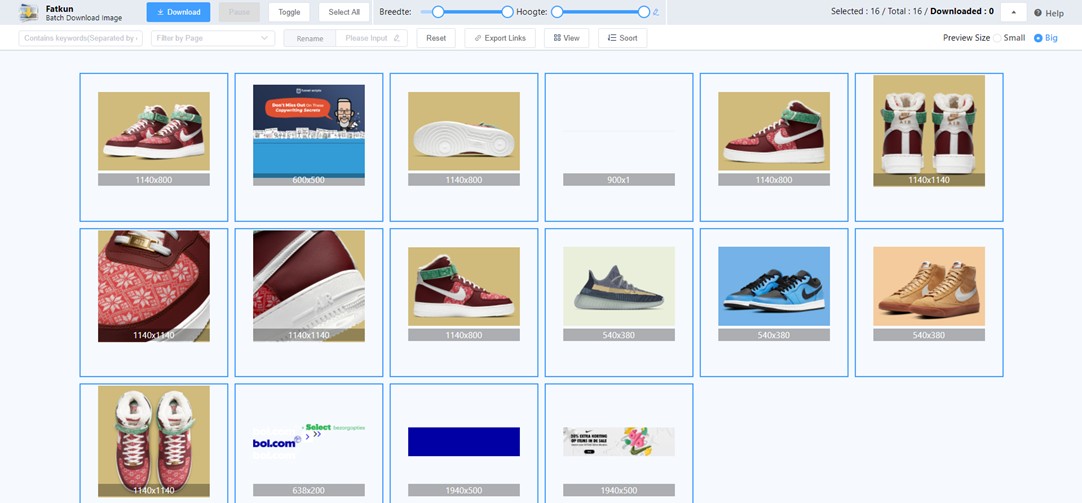The width and height of the screenshot is (1082, 503).
Task: Open the Soort sorting button
Action: [622, 38]
